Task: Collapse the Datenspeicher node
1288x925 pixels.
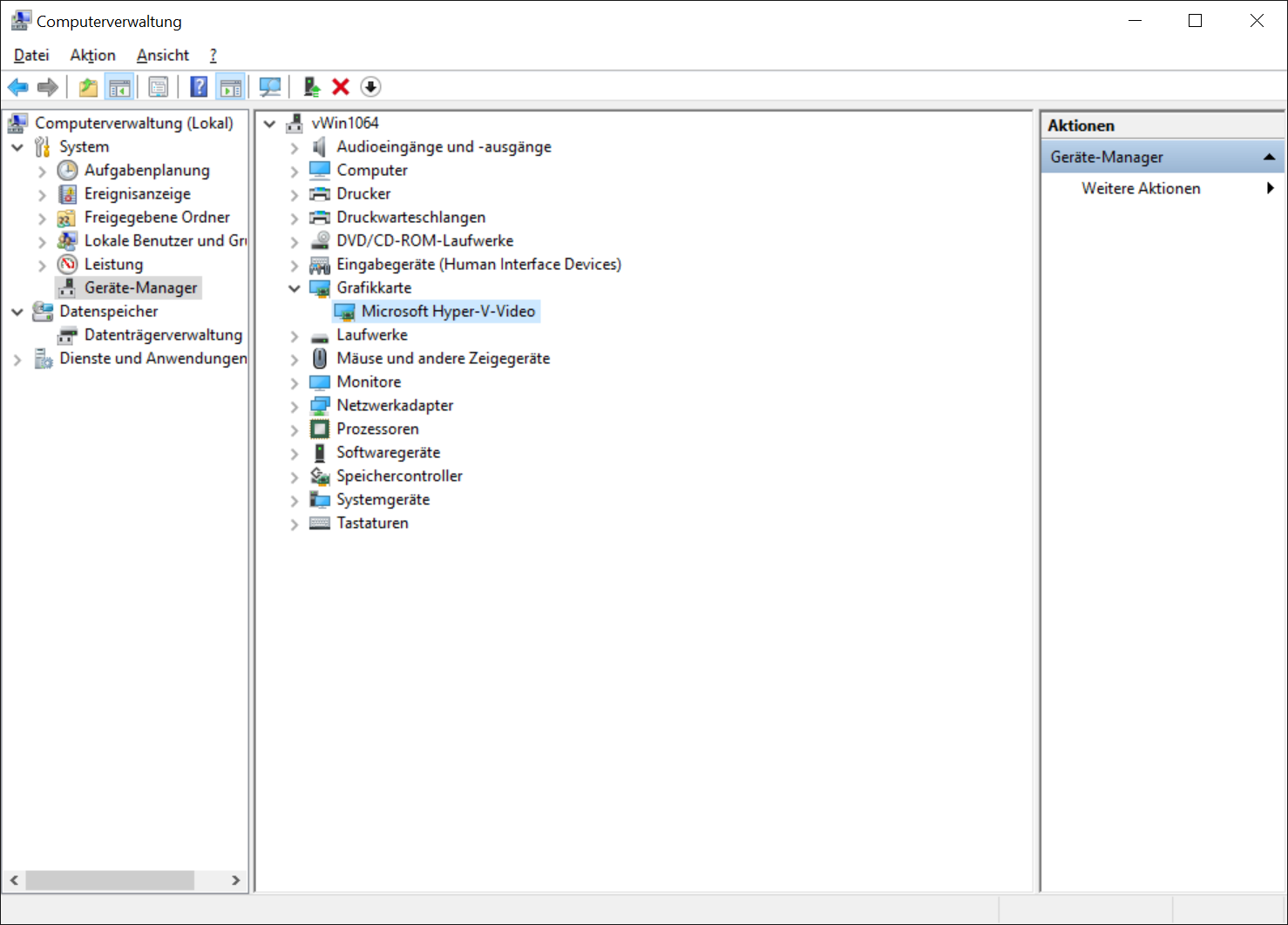Action: click(17, 312)
